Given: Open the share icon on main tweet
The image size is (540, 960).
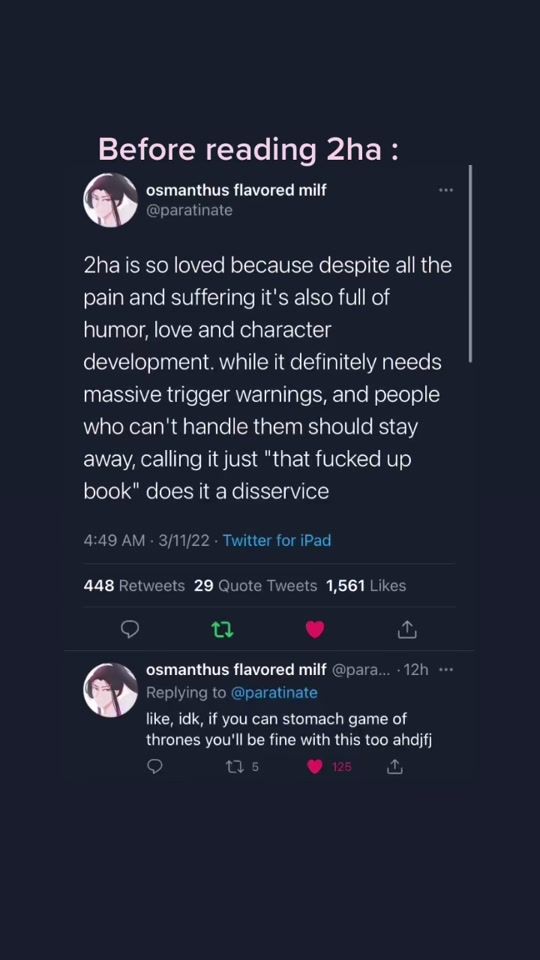Looking at the screenshot, I should [x=408, y=629].
